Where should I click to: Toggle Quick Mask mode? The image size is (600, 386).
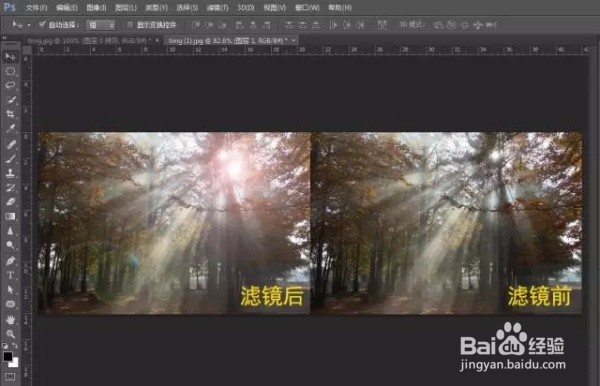click(10, 377)
